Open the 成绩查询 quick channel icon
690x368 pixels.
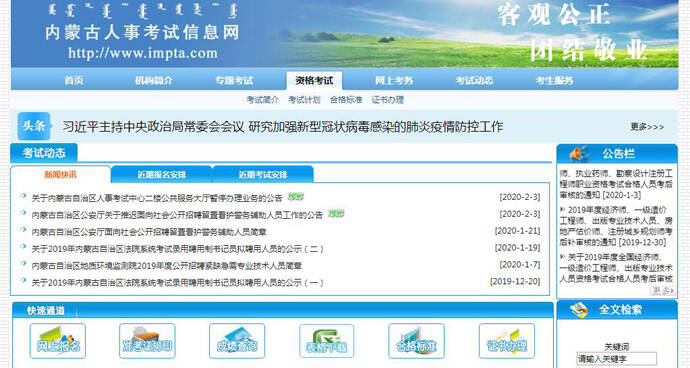pos(237,341)
